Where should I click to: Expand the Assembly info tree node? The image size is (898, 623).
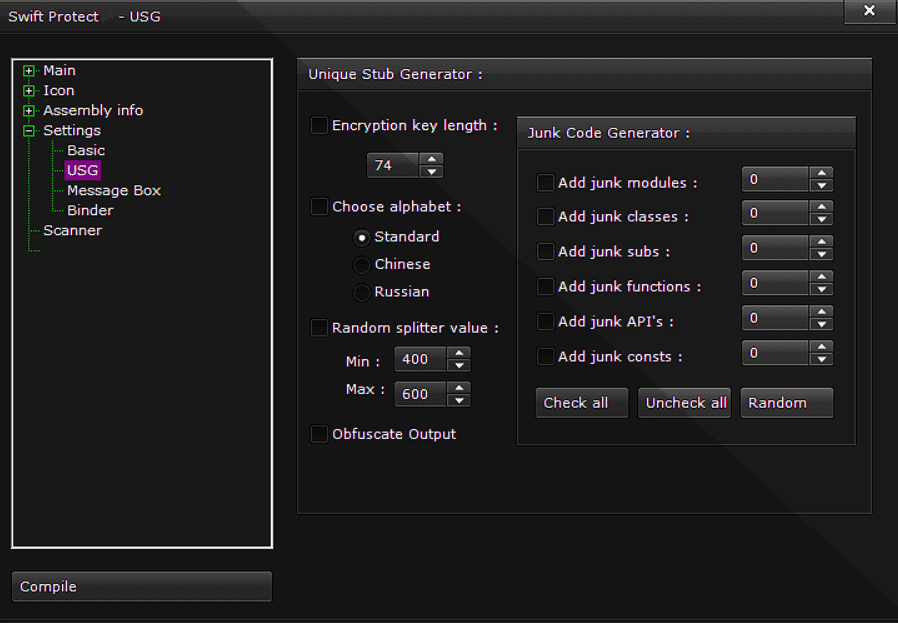29,111
